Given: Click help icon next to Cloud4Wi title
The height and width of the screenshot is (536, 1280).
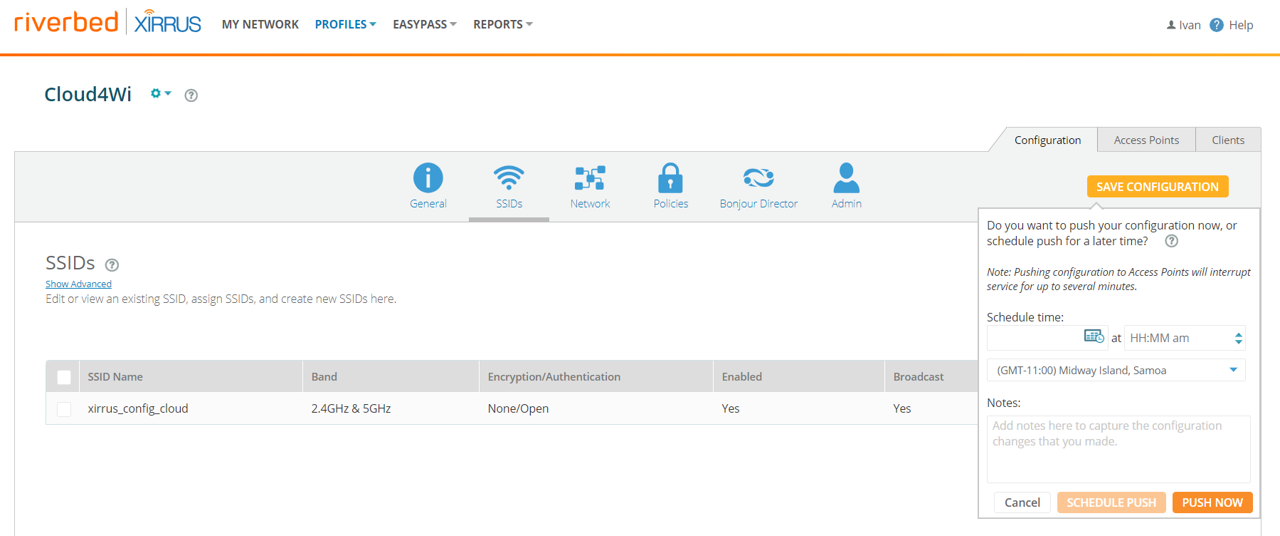Looking at the screenshot, I should point(191,96).
